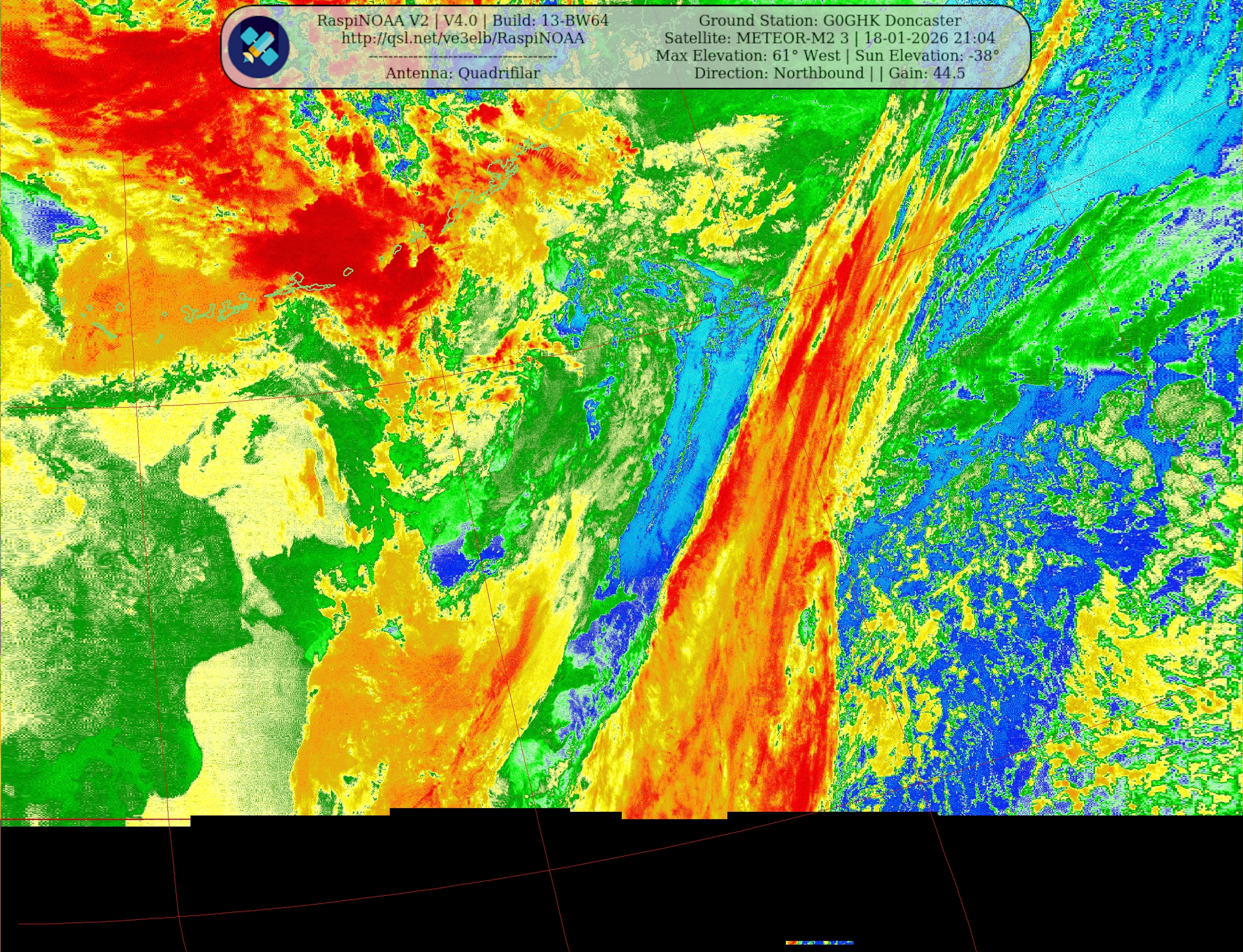This screenshot has height=952, width=1243.
Task: Click the Ground Station G0GHK Doncaster text
Action: point(829,21)
